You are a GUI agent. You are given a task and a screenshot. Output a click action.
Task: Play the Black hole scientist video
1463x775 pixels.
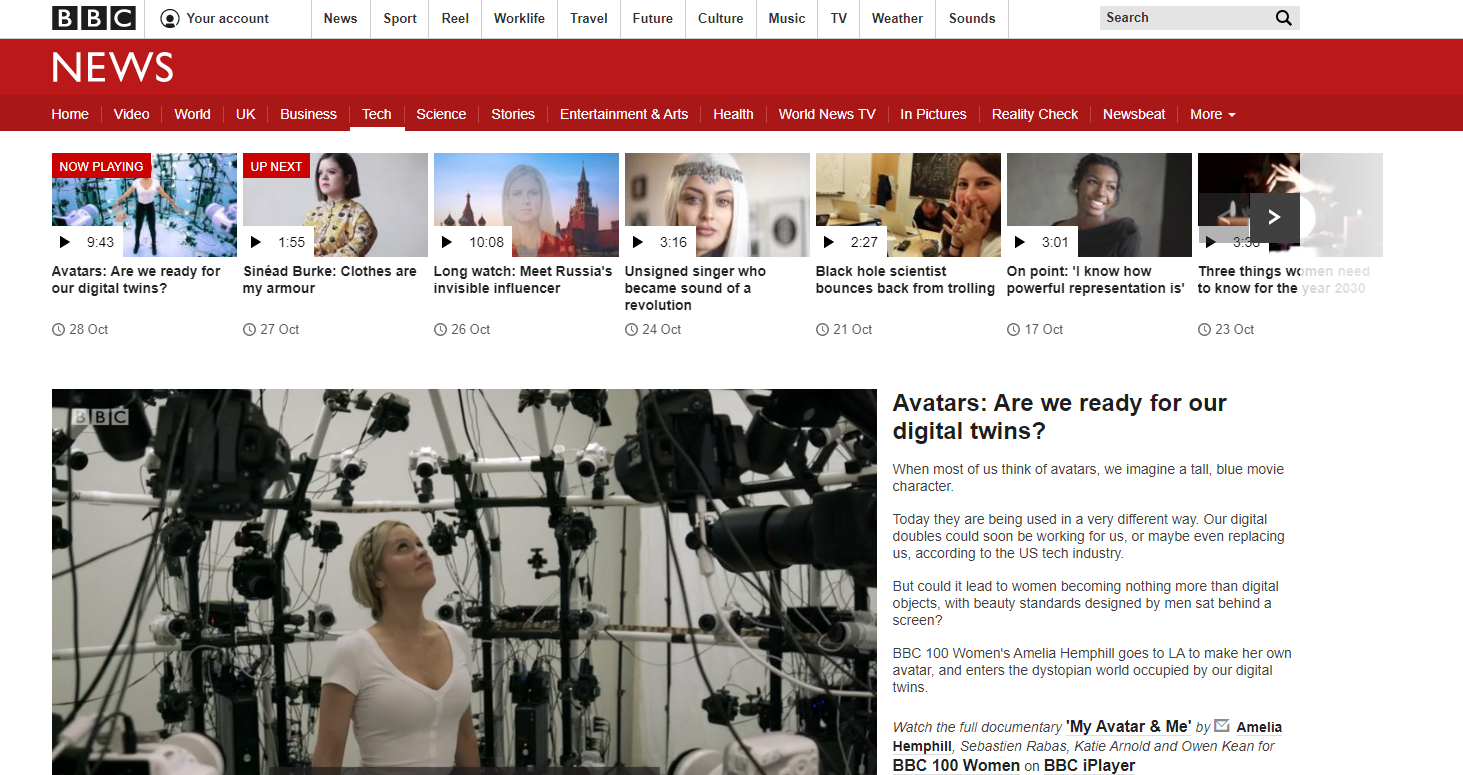click(908, 205)
